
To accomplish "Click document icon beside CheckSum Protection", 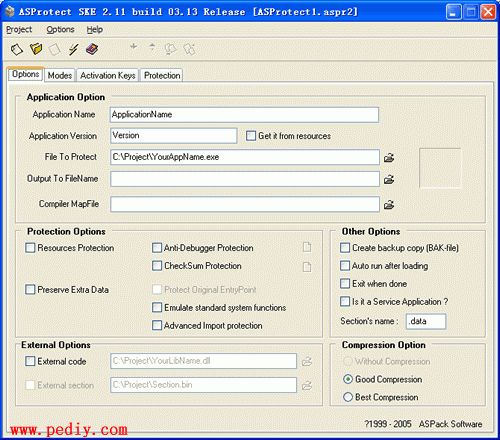I will pos(307,267).
